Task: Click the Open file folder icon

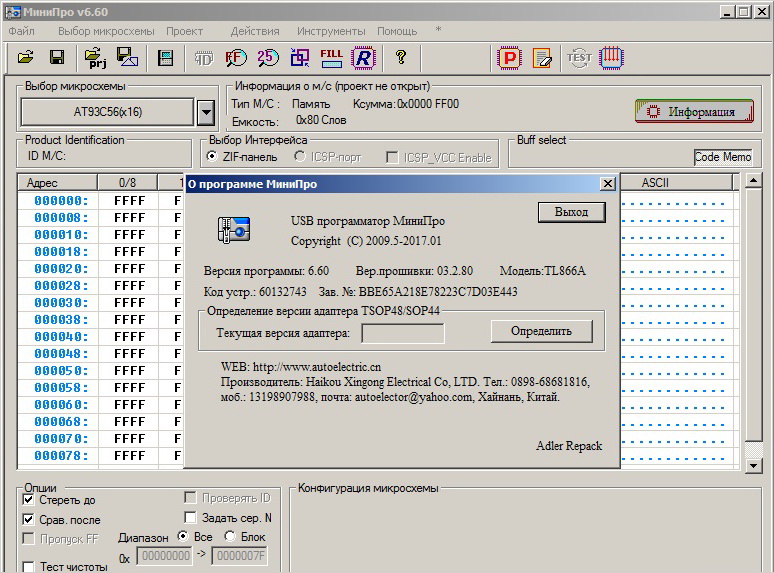Action: click(x=26, y=58)
